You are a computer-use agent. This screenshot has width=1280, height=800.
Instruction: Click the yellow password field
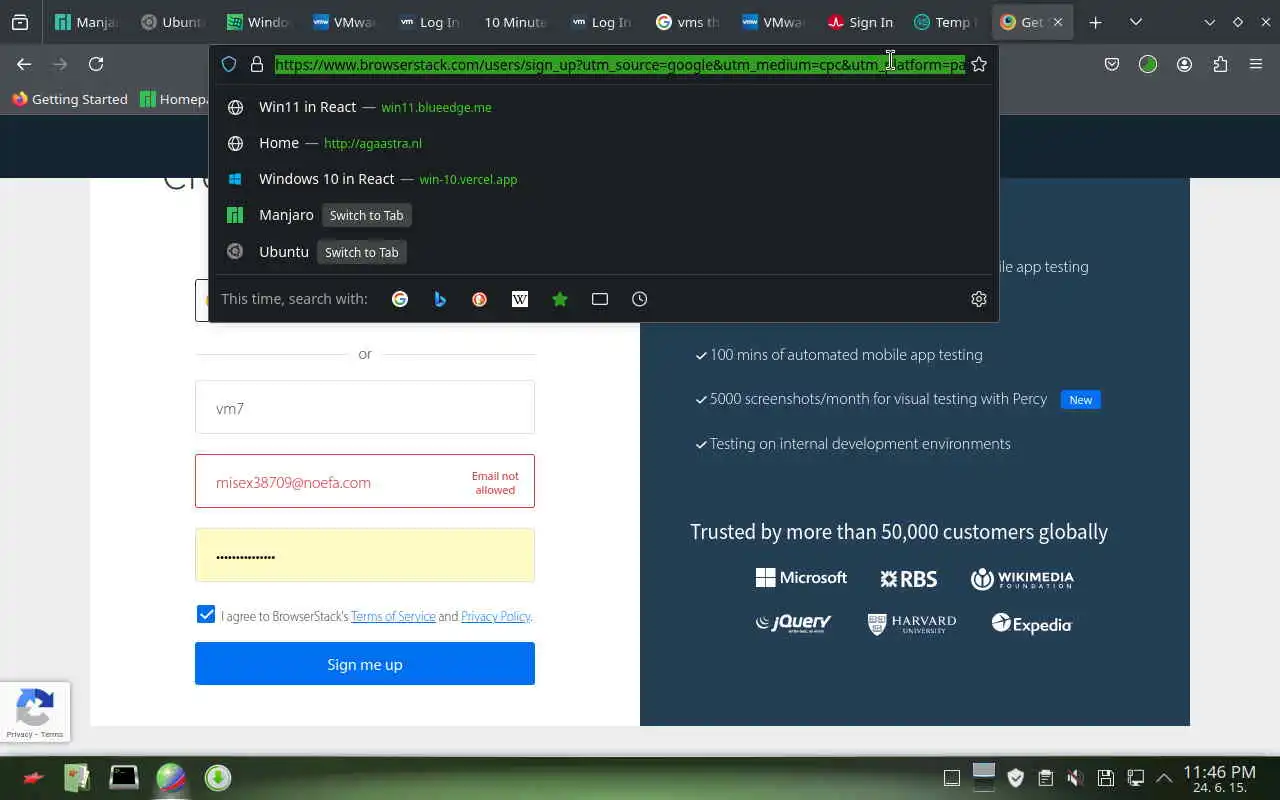pyautogui.click(x=365, y=555)
